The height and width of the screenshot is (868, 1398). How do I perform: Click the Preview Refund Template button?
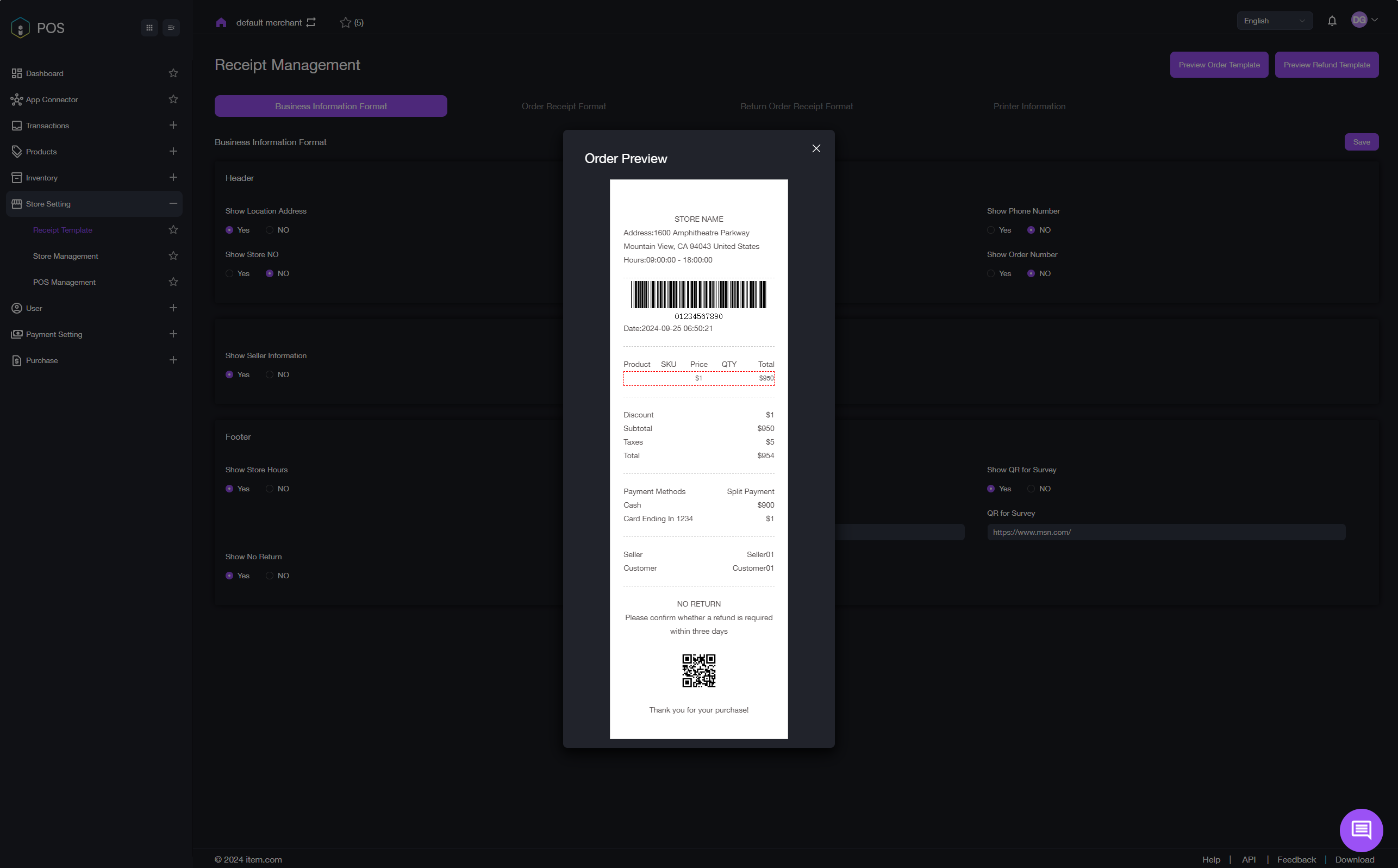[1326, 64]
